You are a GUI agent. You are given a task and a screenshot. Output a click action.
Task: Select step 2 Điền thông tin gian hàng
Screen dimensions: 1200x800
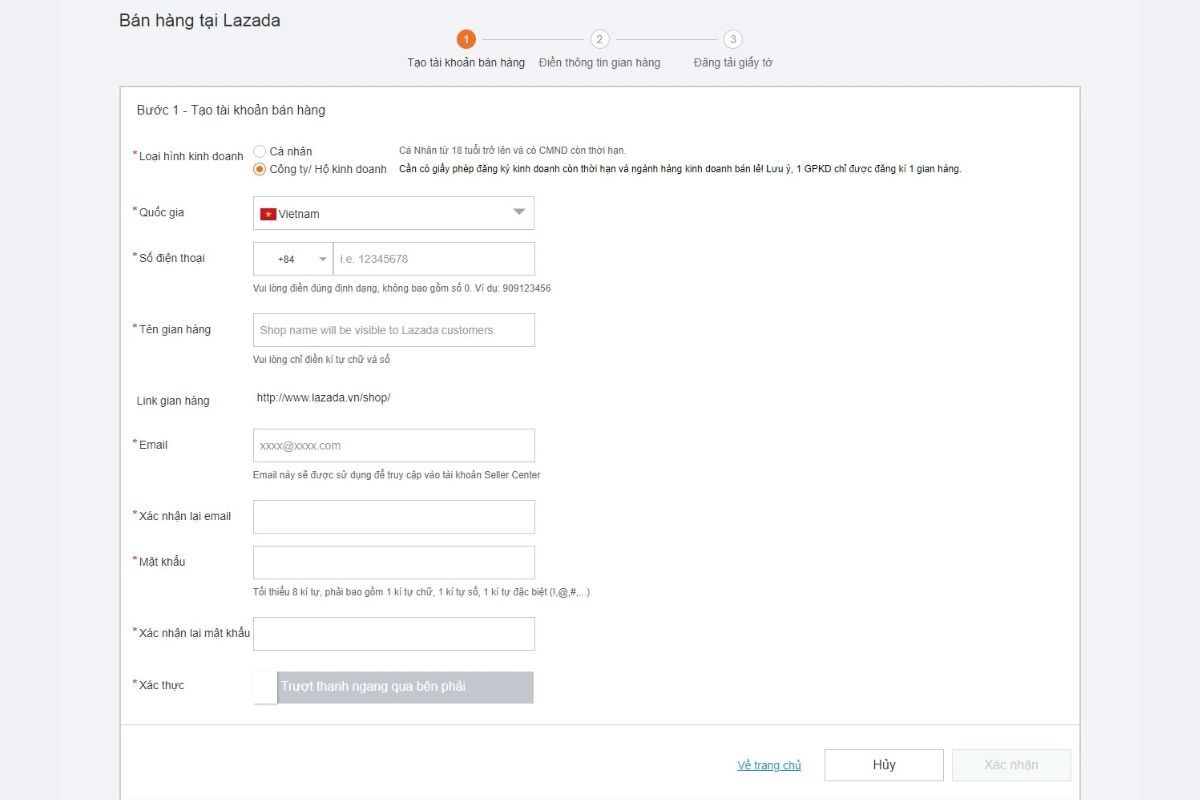[599, 62]
